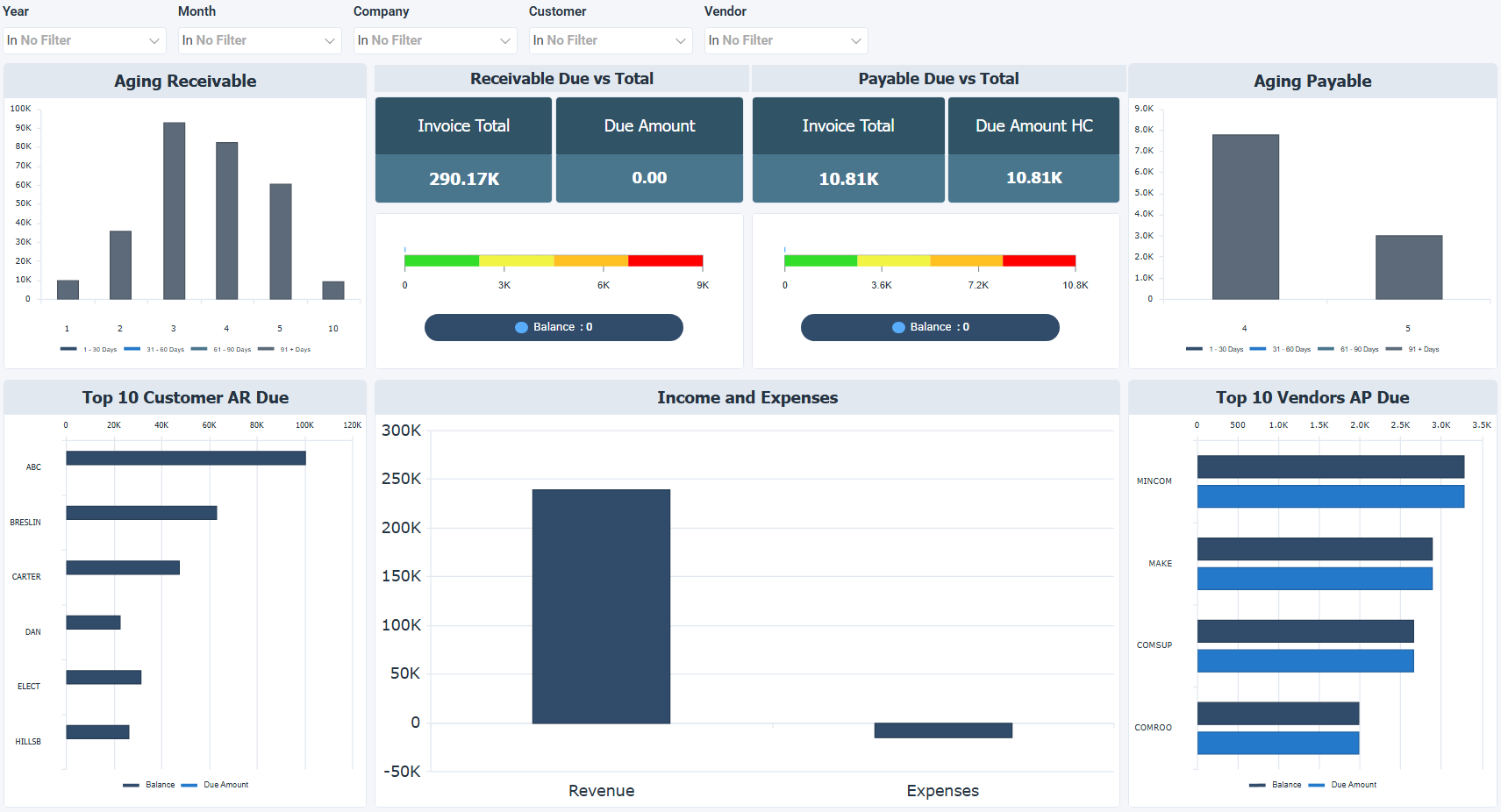Viewport: 1501px width, 812px height.
Task: Toggle 31 - 60 Days legend in Aging Payable
Action: coord(1281,349)
